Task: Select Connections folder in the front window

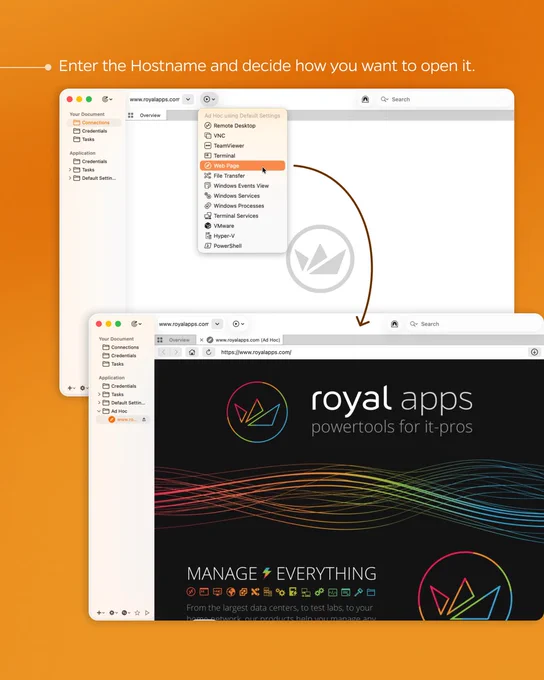Action: click(121, 347)
